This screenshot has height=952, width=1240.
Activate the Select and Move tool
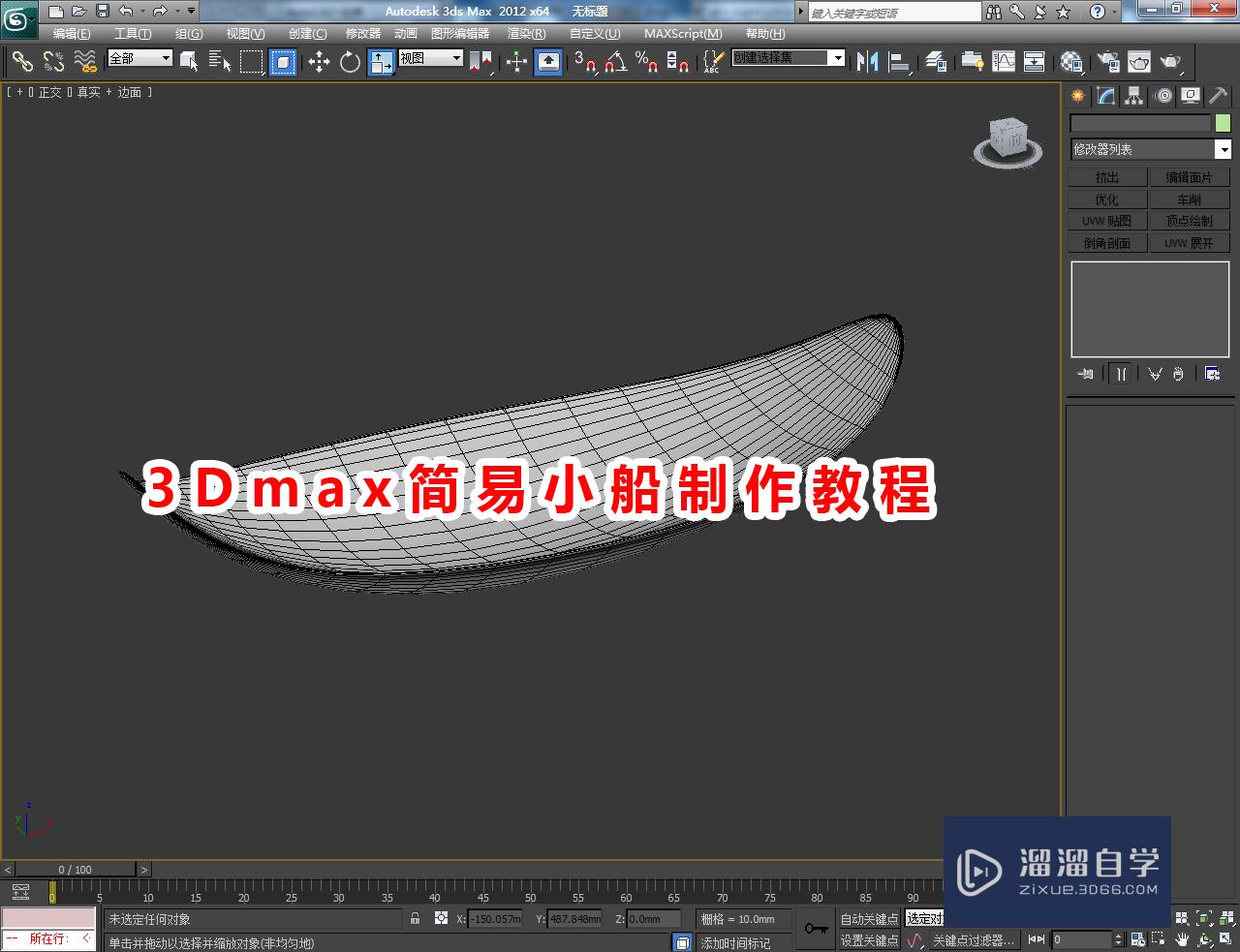point(319,62)
